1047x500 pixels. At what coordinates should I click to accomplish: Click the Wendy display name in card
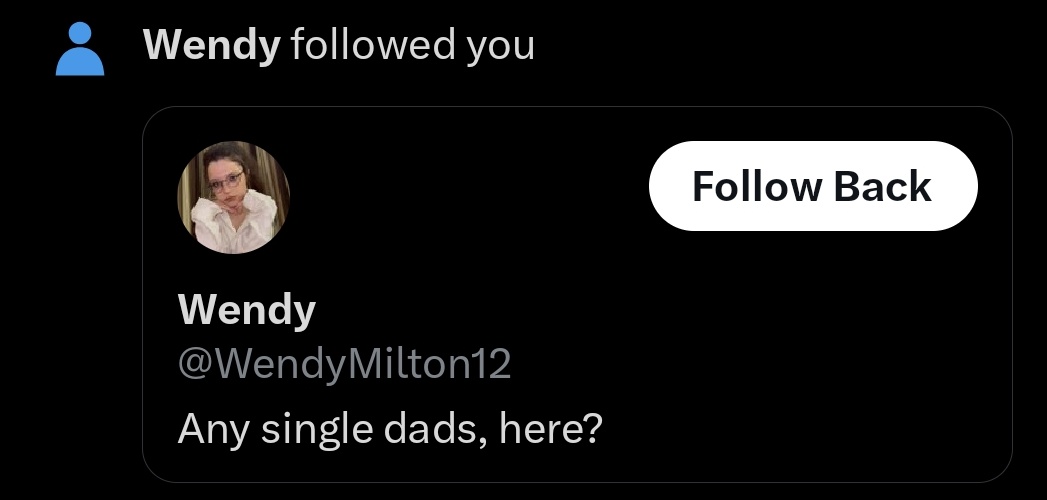coord(246,310)
